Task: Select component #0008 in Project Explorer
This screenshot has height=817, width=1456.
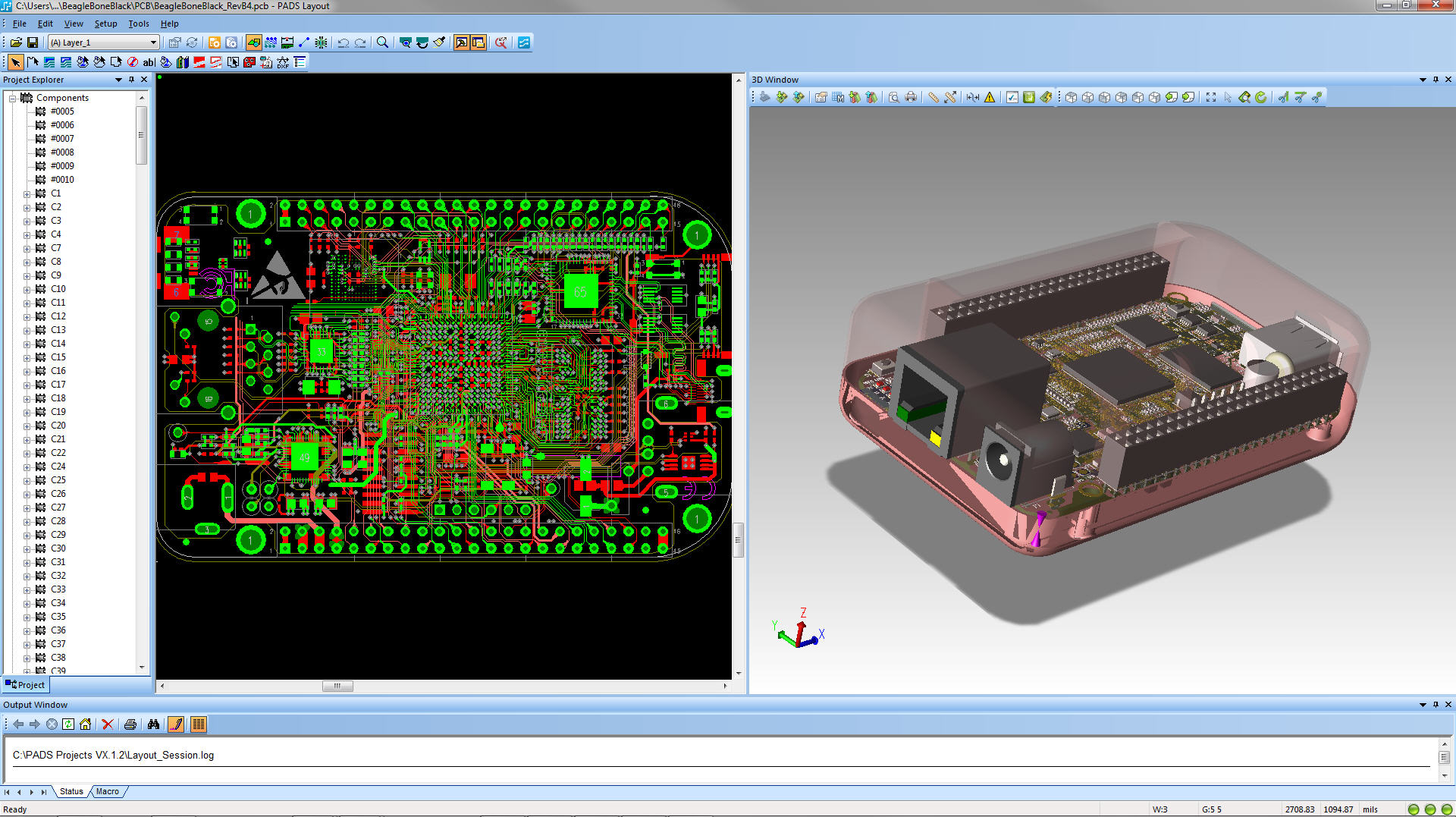Action: pos(62,152)
